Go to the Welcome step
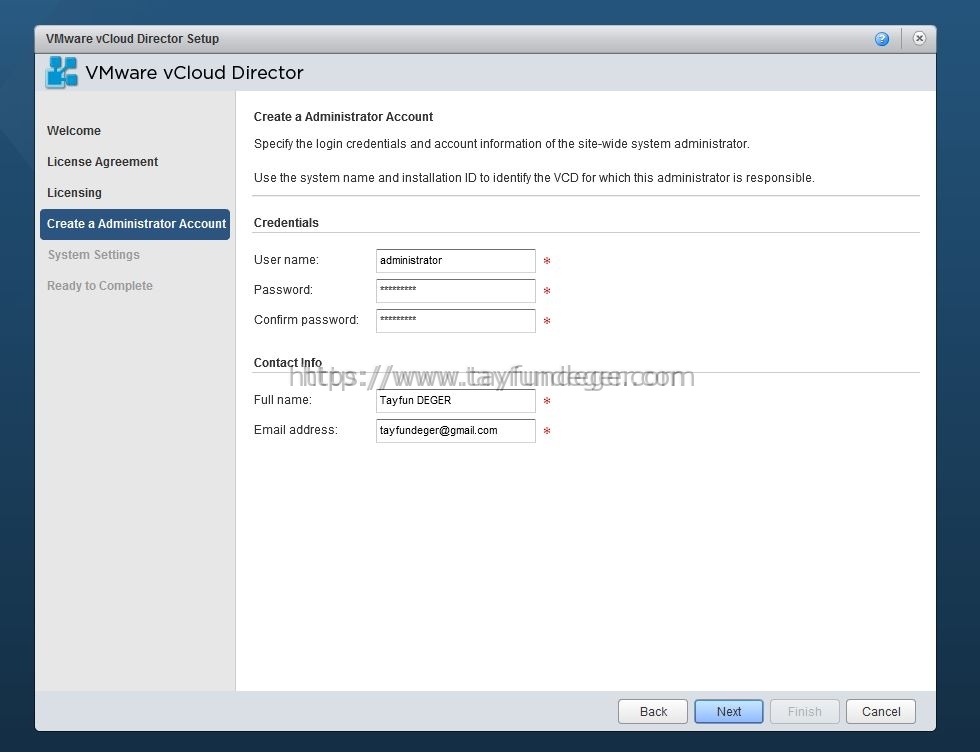The image size is (980, 752). (x=74, y=131)
